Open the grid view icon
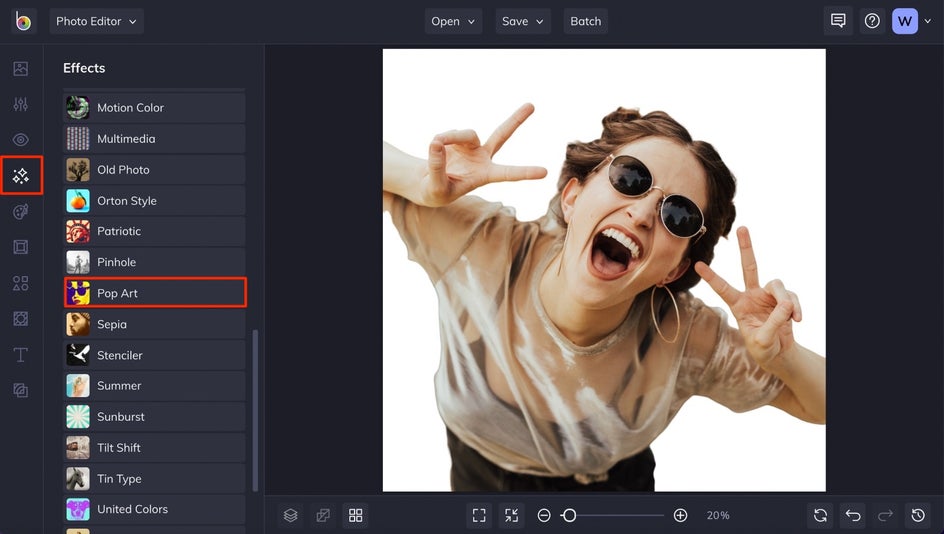The height and width of the screenshot is (534, 944). 356,515
